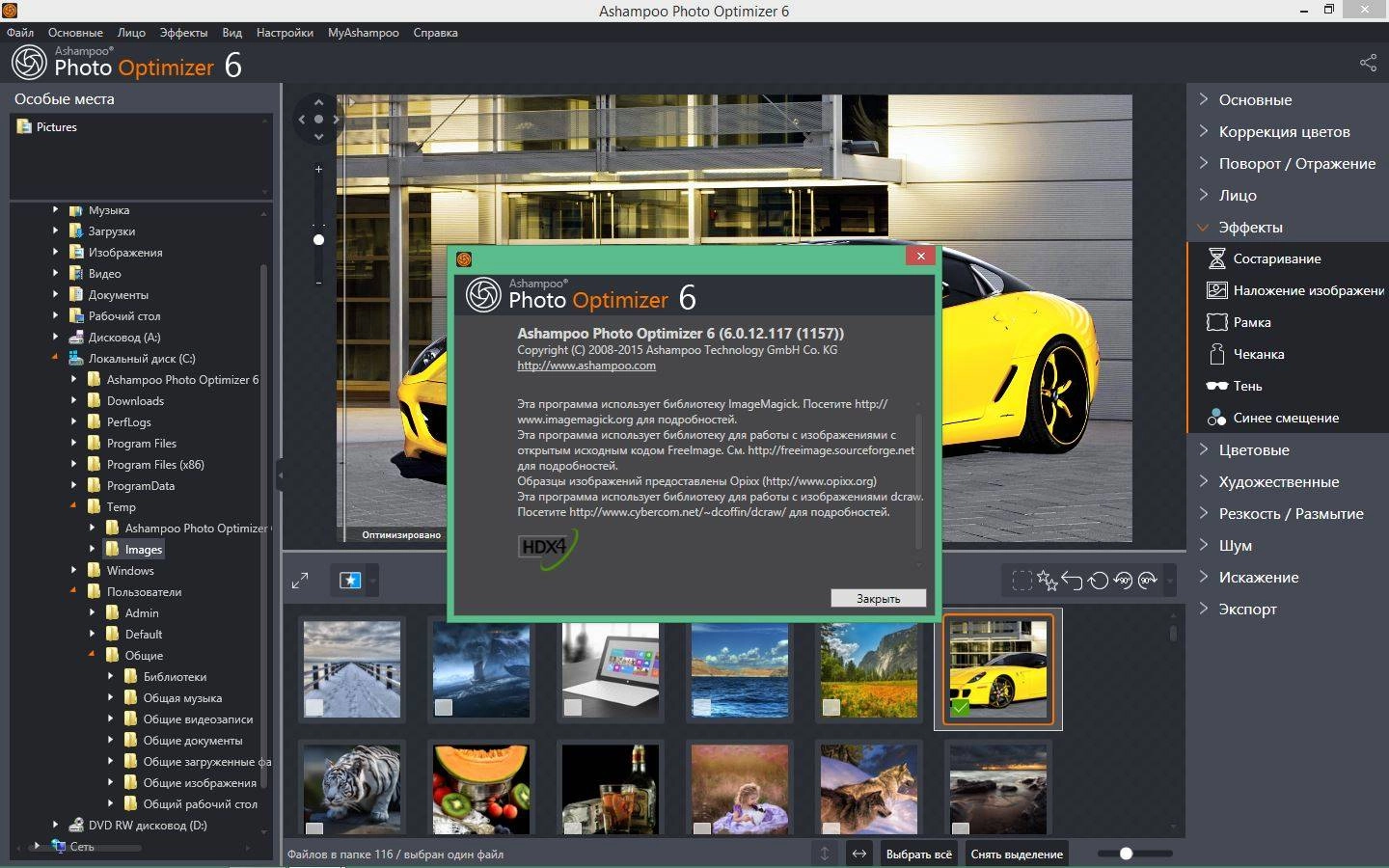Open the Основные menu
Image resolution: width=1389 pixels, height=868 pixels.
pos(75,33)
